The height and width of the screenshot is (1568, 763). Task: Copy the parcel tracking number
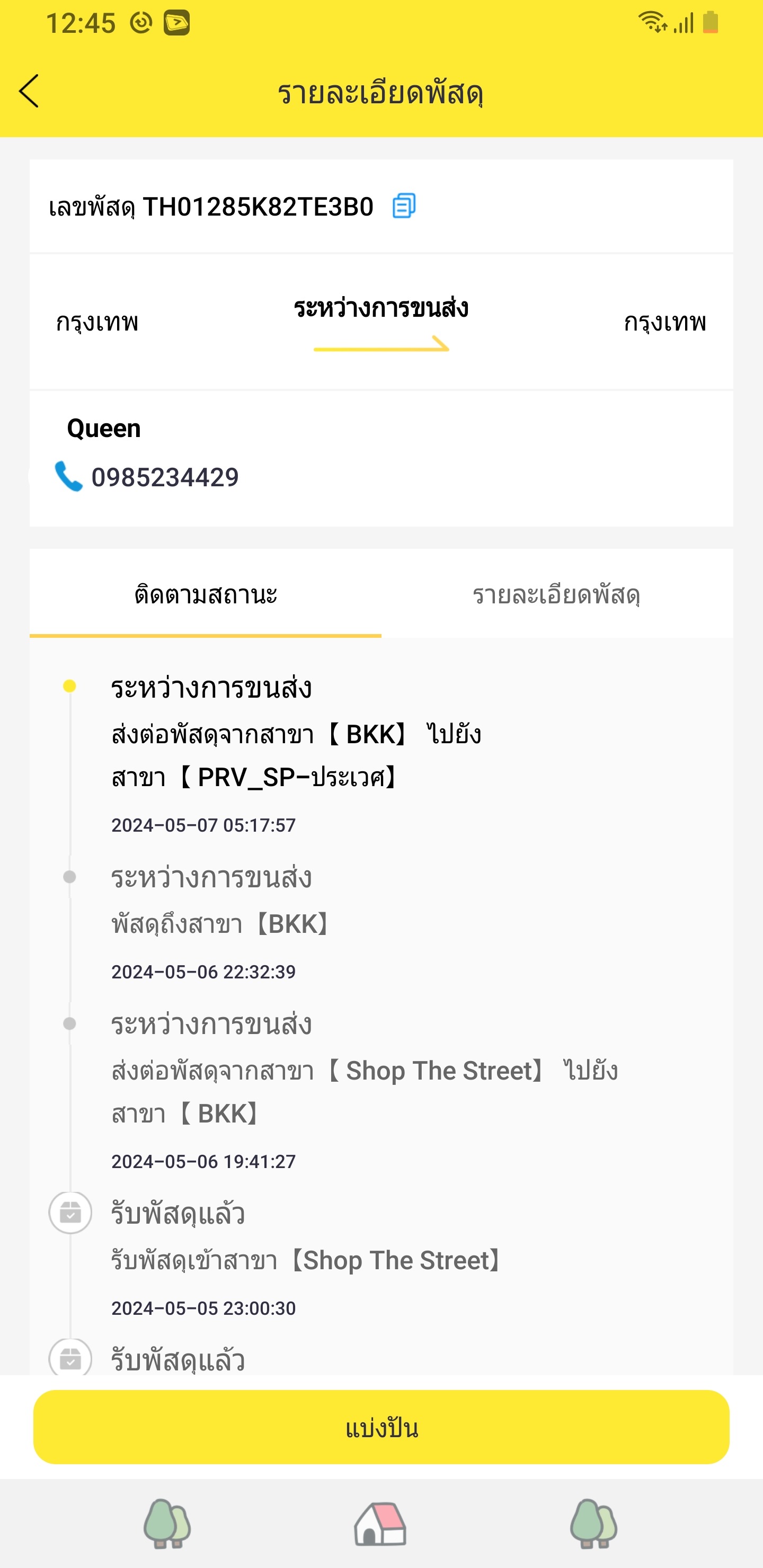[404, 206]
